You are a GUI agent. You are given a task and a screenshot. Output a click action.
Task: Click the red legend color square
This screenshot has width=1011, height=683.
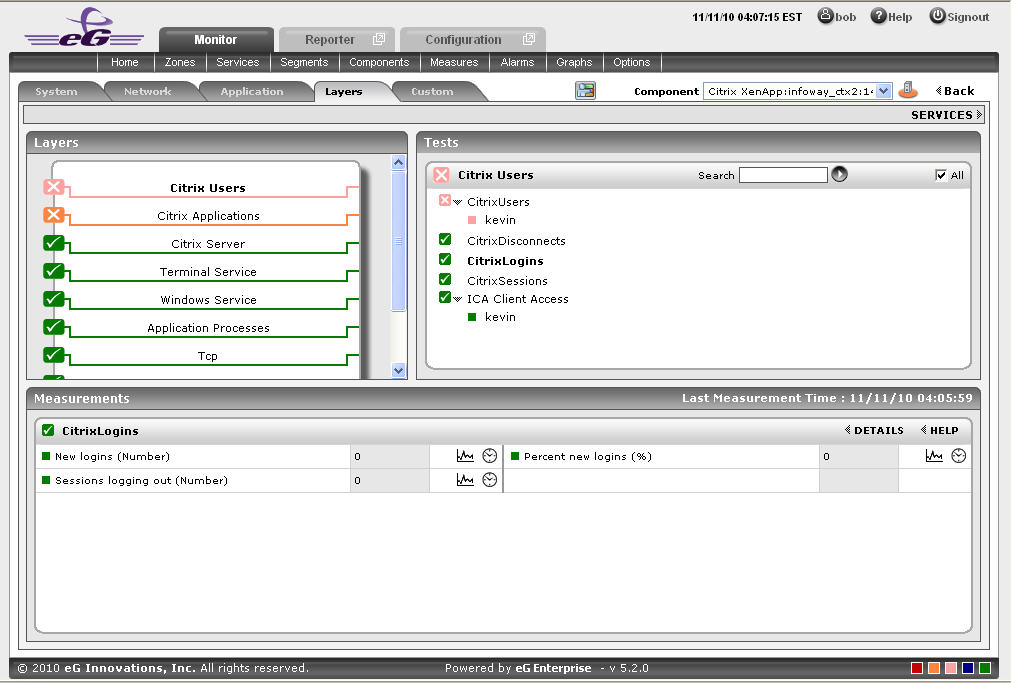(x=917, y=668)
